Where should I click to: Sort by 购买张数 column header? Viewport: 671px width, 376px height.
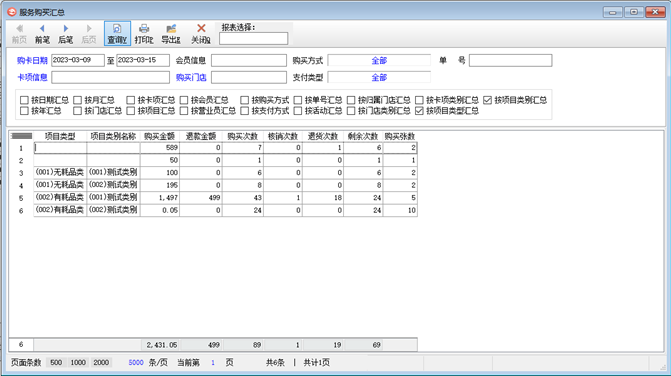[x=400, y=136]
